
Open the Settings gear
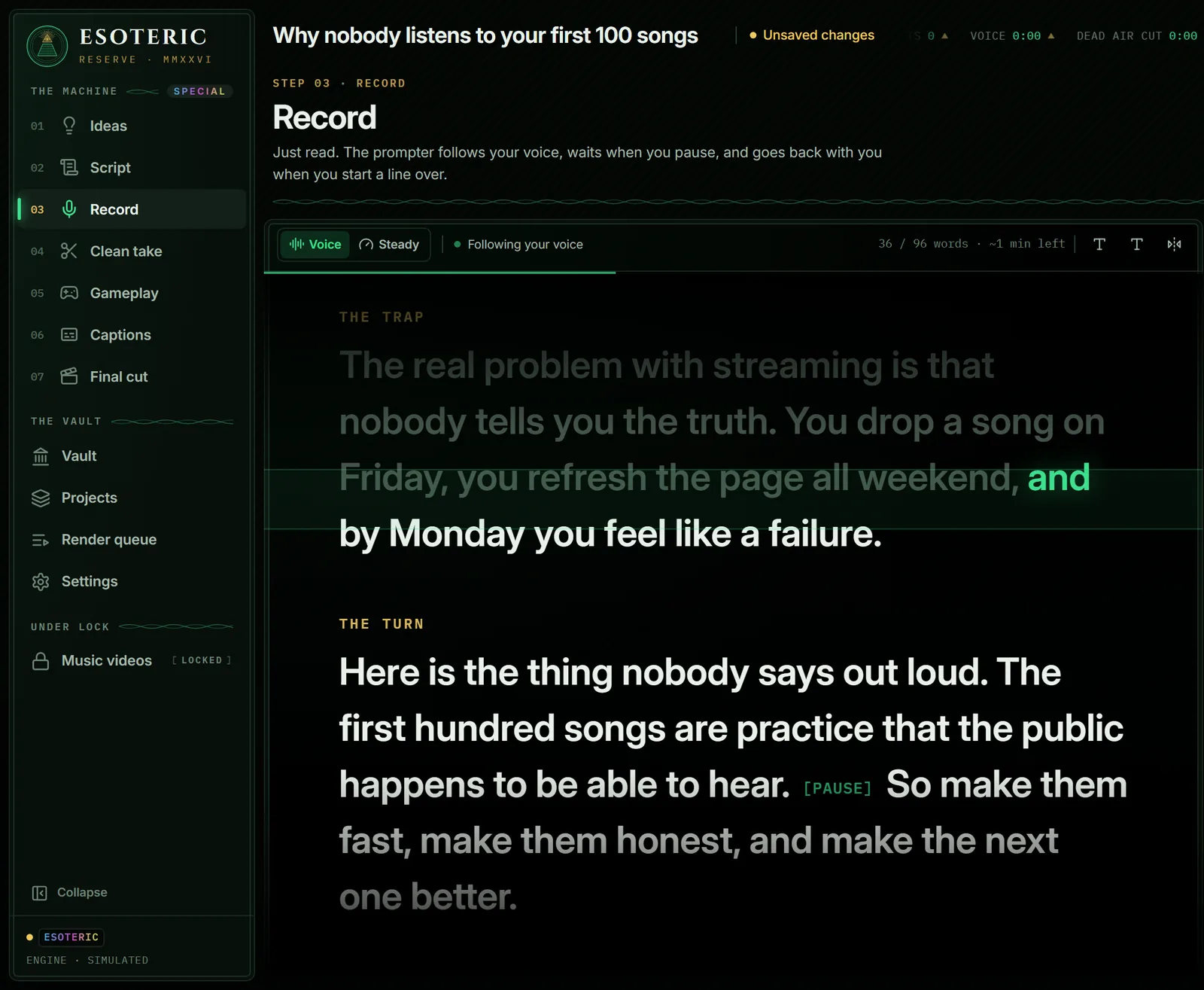tap(41, 581)
